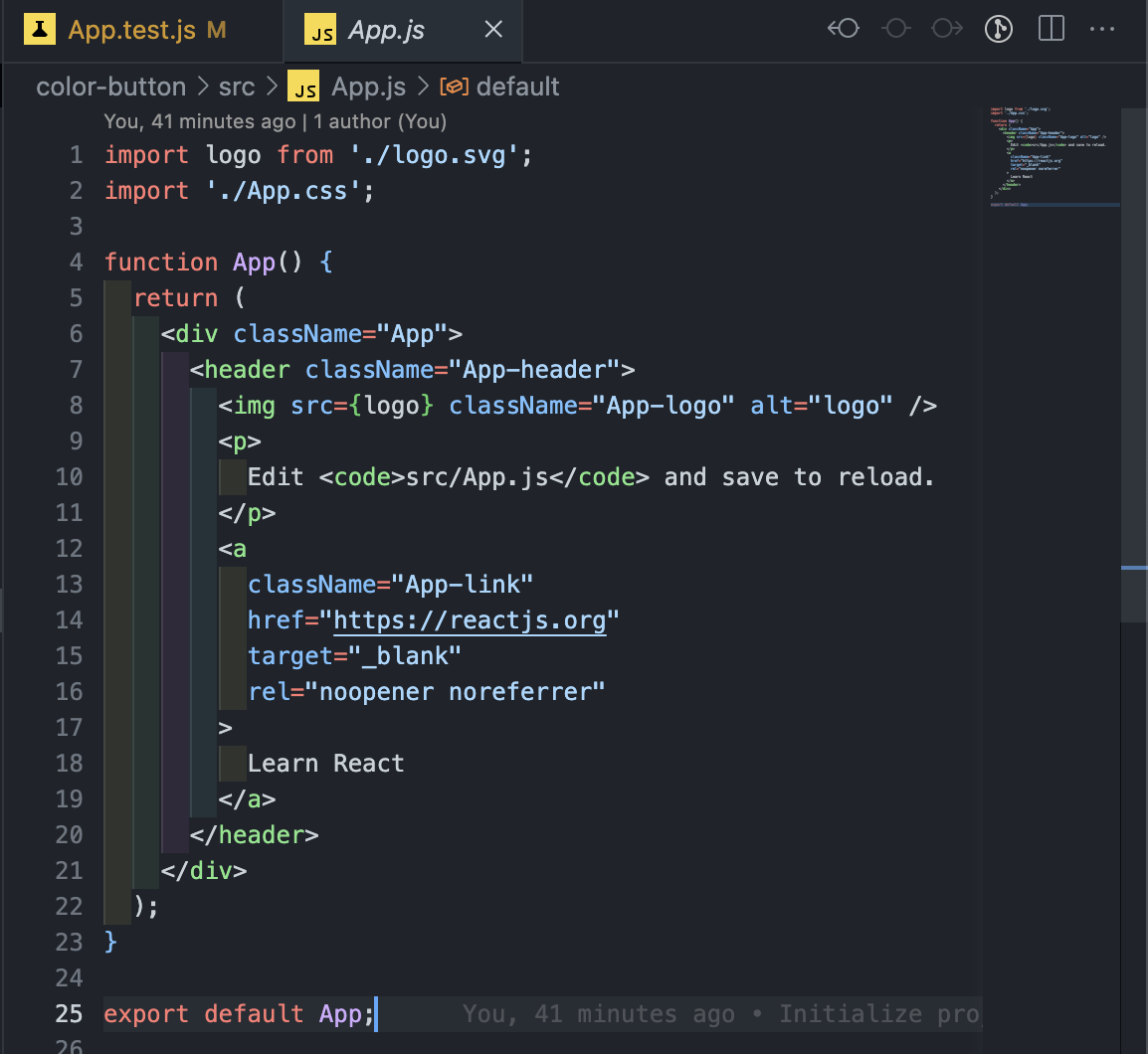
Task: Click 'You, 41 minutes ago' code lens
Action: click(x=200, y=120)
